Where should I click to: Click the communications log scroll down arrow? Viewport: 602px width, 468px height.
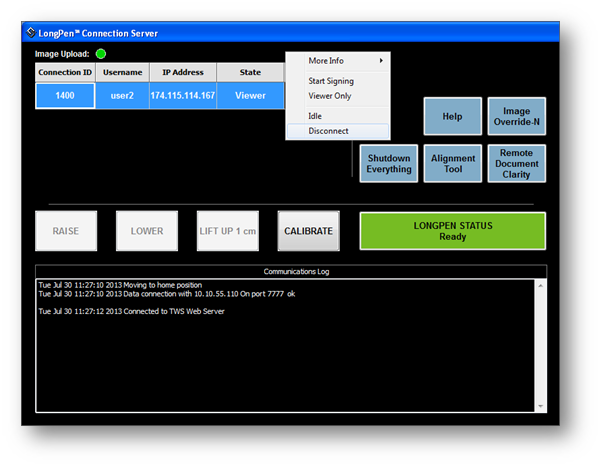(541, 406)
